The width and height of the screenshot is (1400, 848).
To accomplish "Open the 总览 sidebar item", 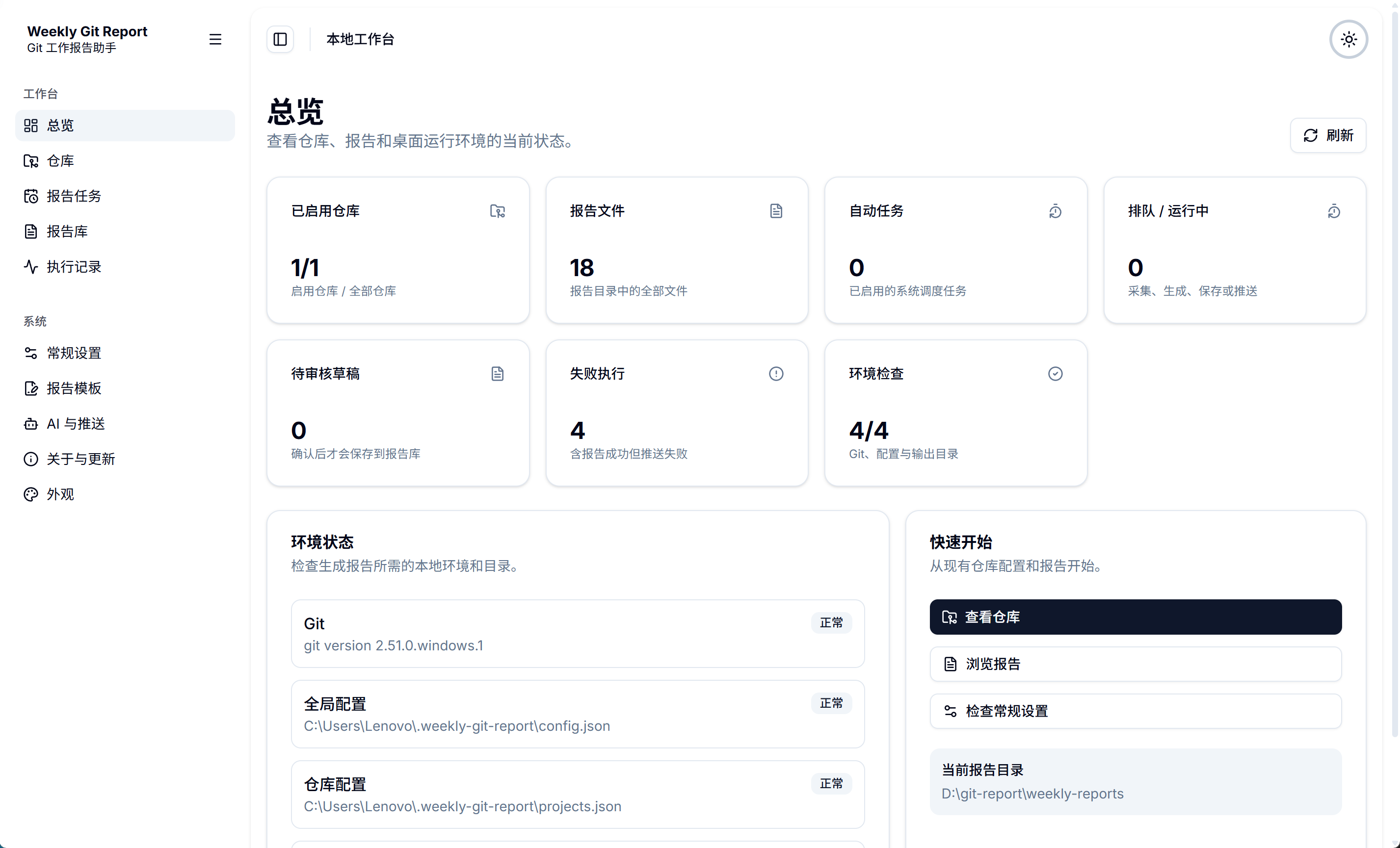I will [x=125, y=126].
